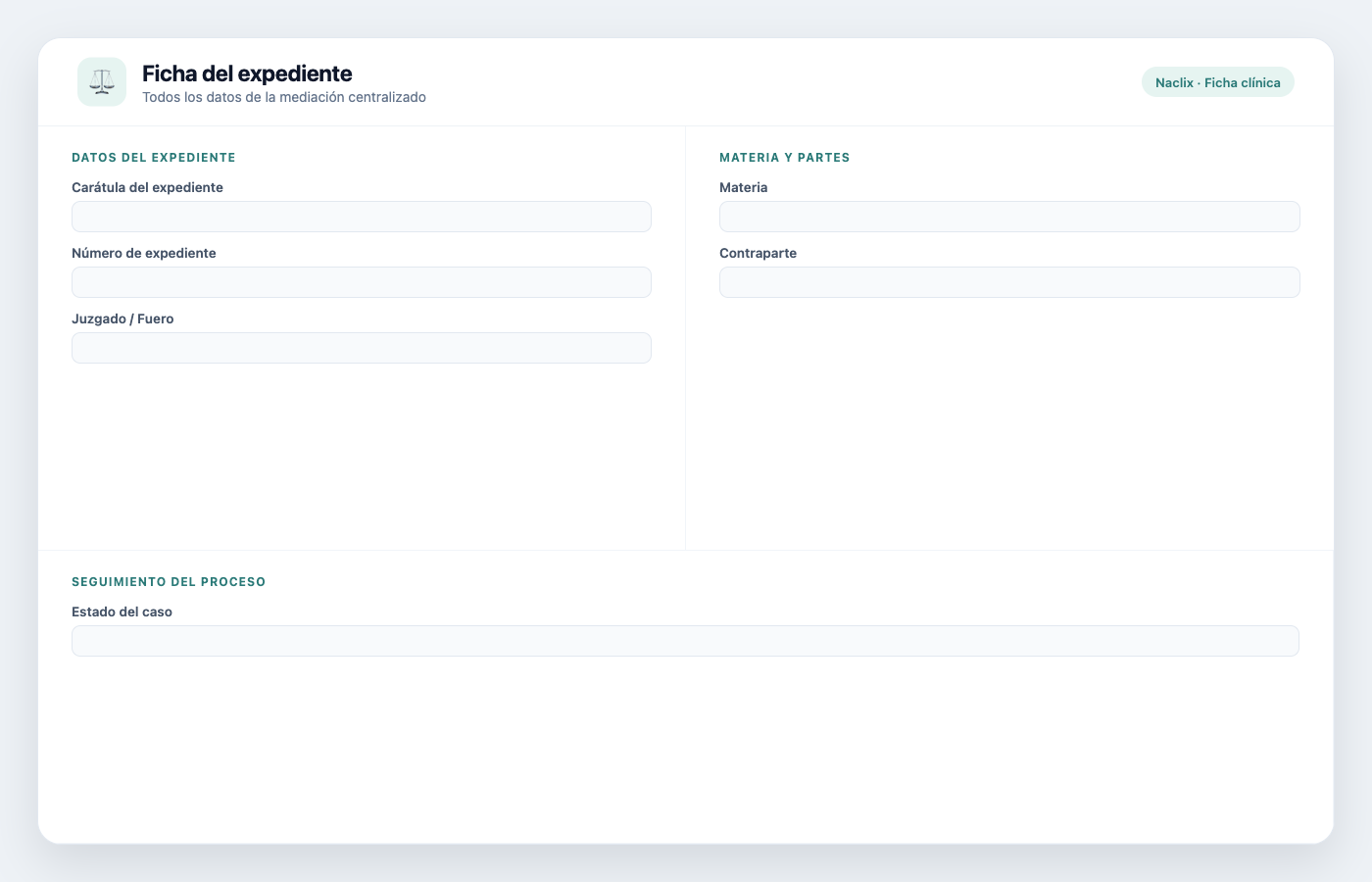Click the Naclix · Ficha clínica badge
Viewport: 1372px width, 882px height.
[x=1218, y=82]
